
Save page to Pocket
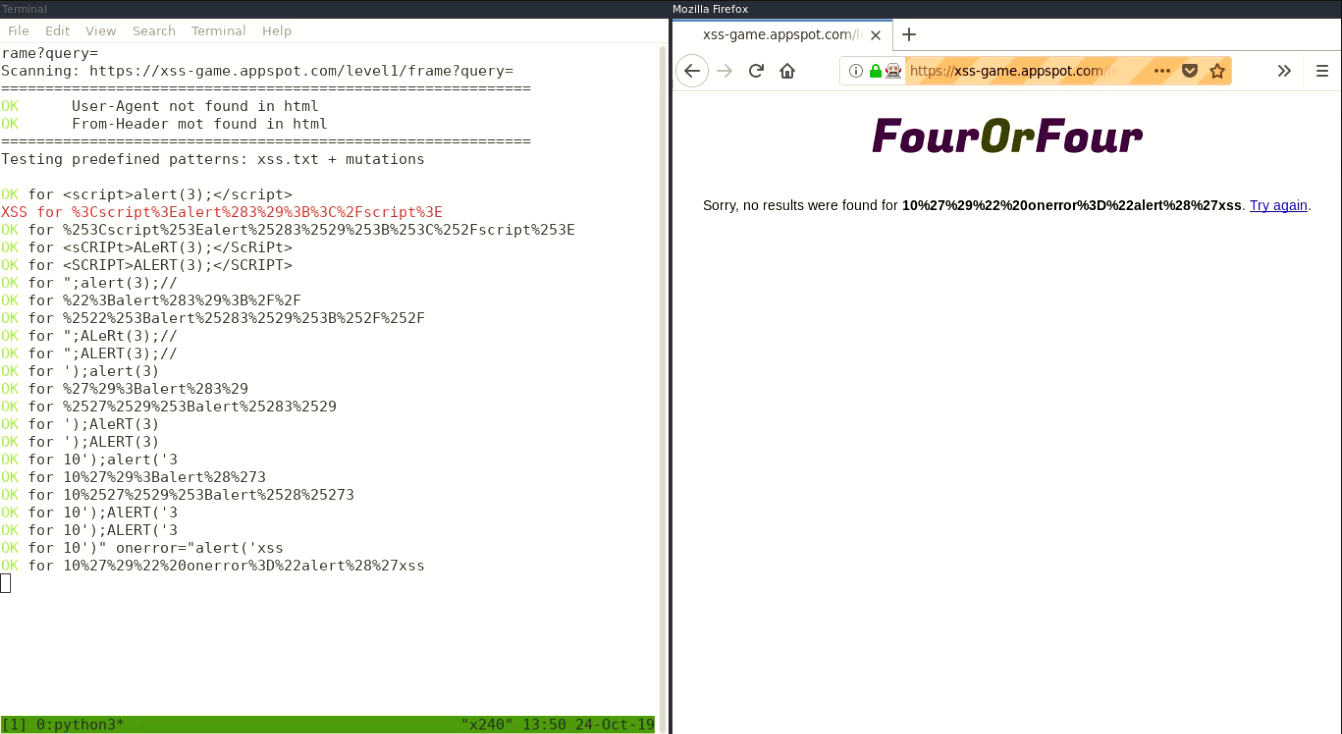(1190, 71)
